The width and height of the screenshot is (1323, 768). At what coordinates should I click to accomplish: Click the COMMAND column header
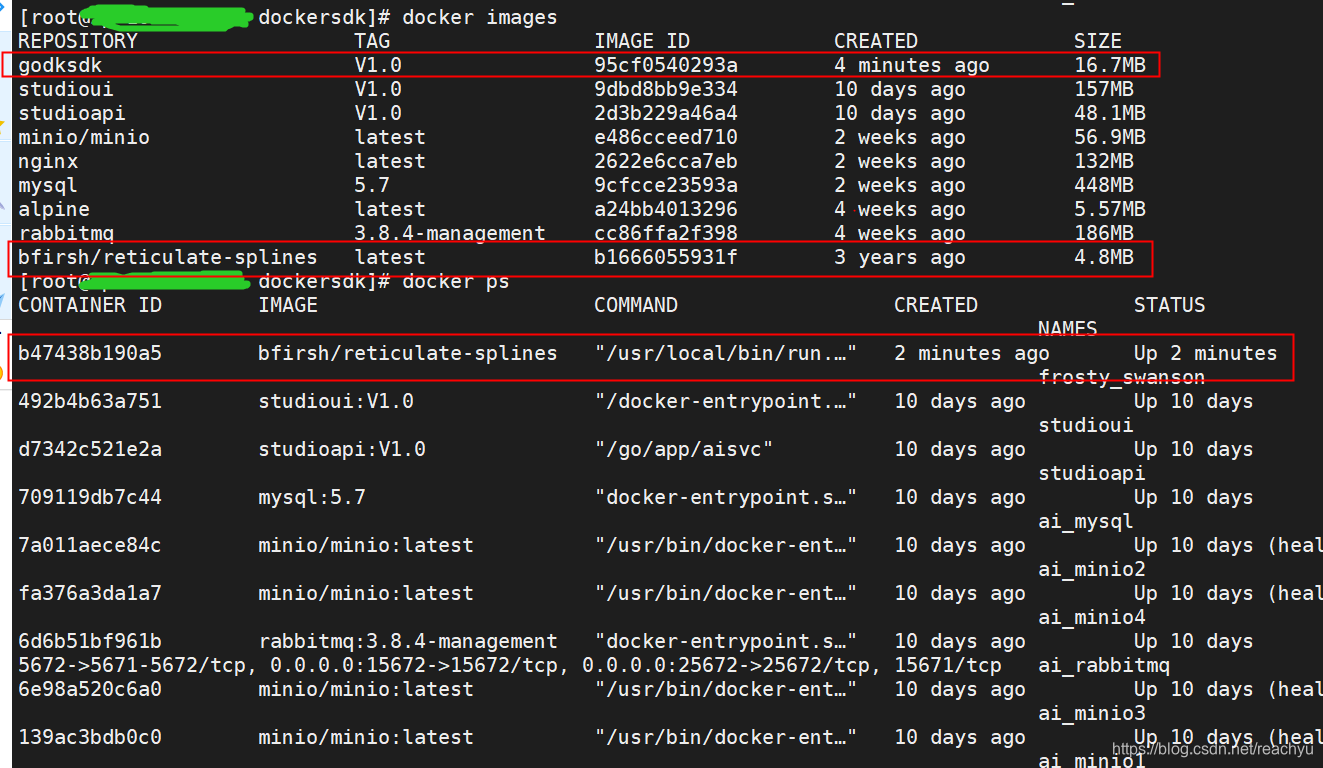(x=636, y=305)
